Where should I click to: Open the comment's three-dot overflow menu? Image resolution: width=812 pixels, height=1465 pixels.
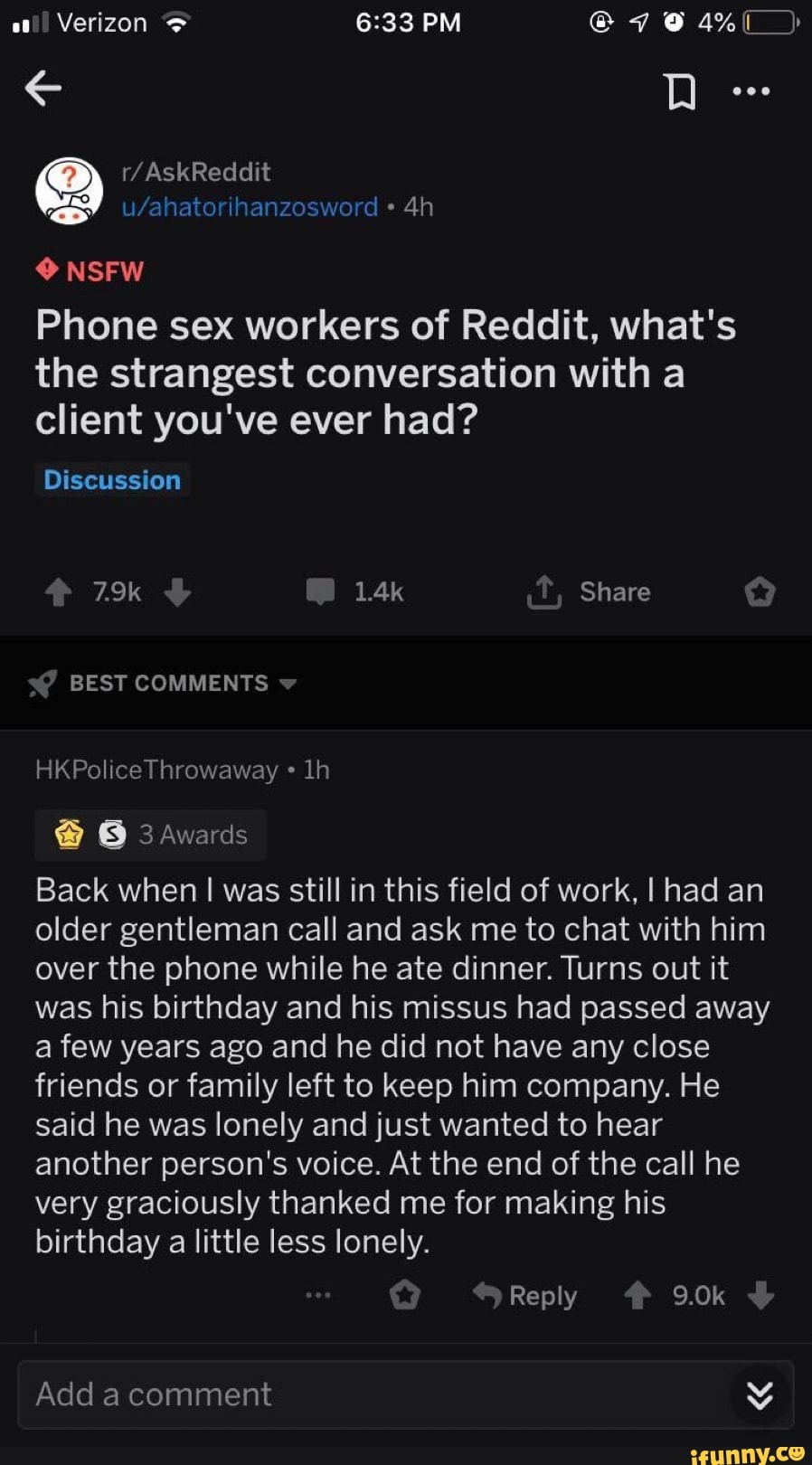click(x=318, y=1296)
